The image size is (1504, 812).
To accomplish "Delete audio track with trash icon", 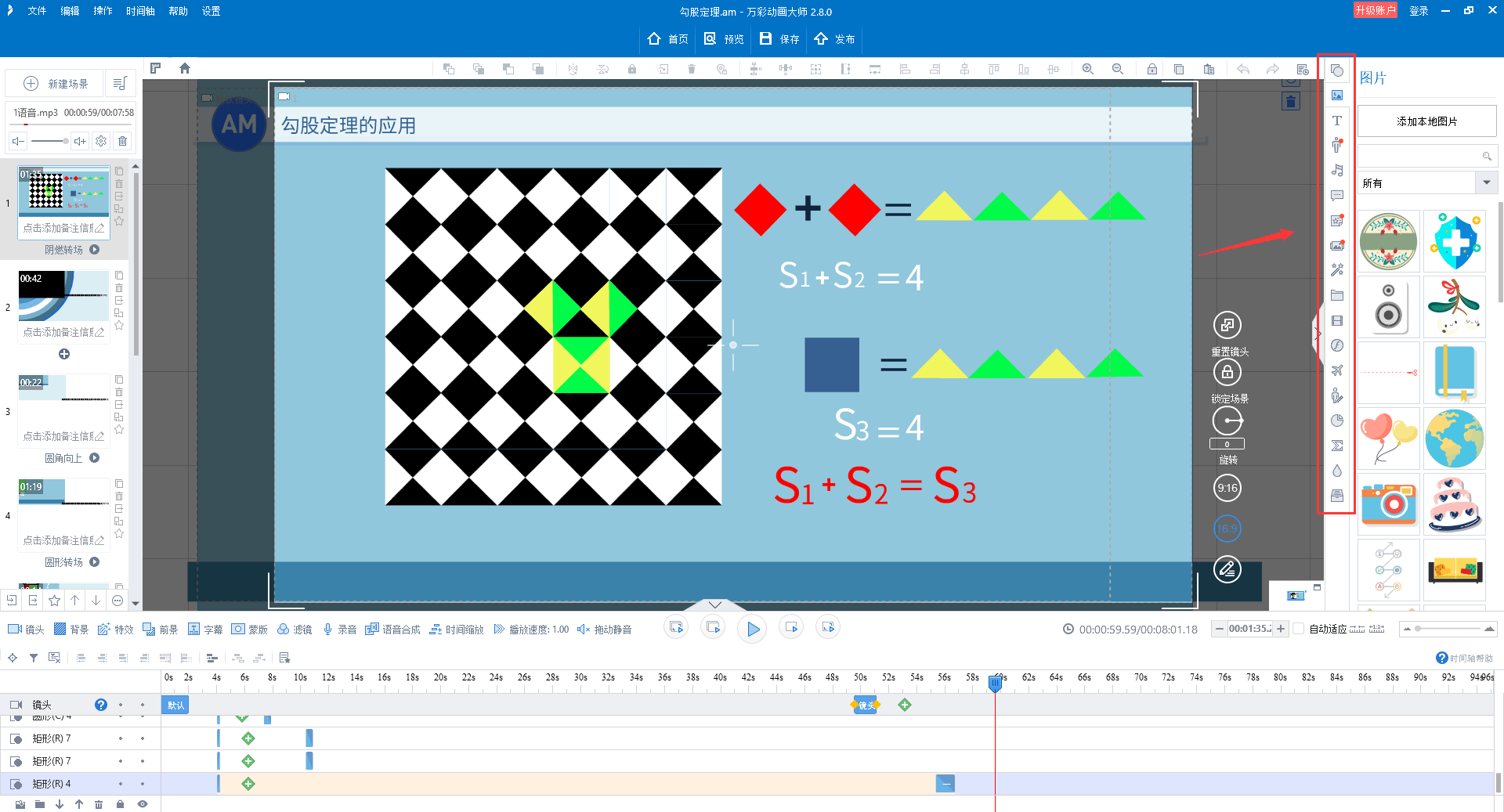I will pyautogui.click(x=123, y=141).
